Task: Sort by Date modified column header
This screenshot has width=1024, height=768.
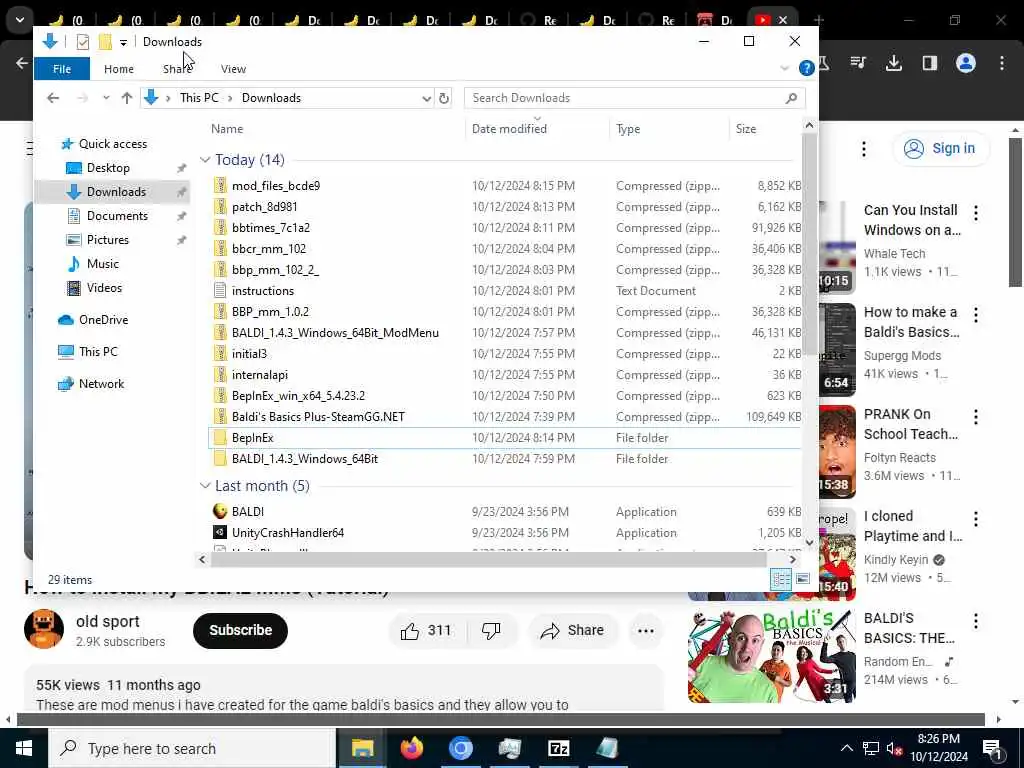Action: 509,129
